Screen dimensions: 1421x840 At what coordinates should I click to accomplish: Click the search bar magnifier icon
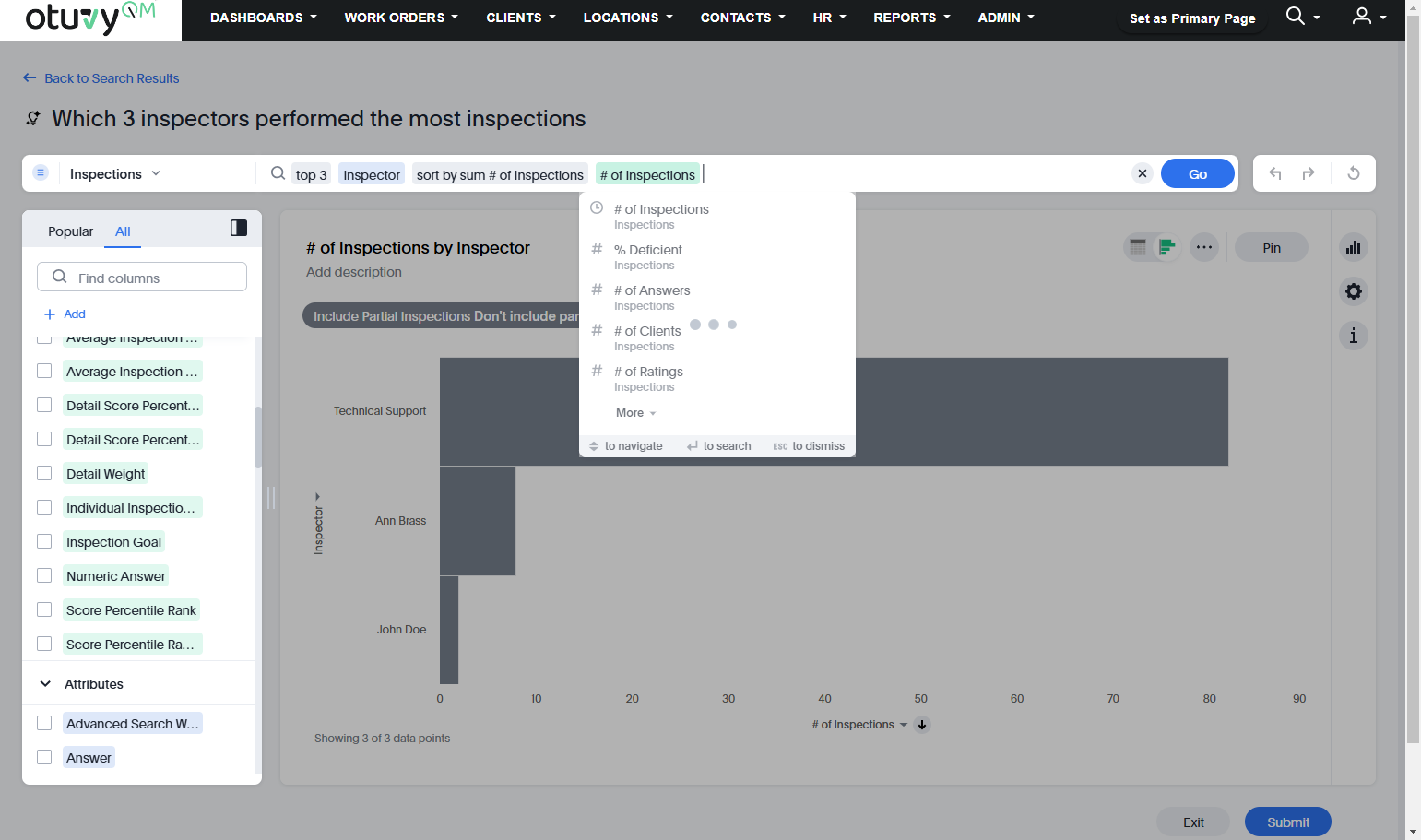[x=278, y=173]
